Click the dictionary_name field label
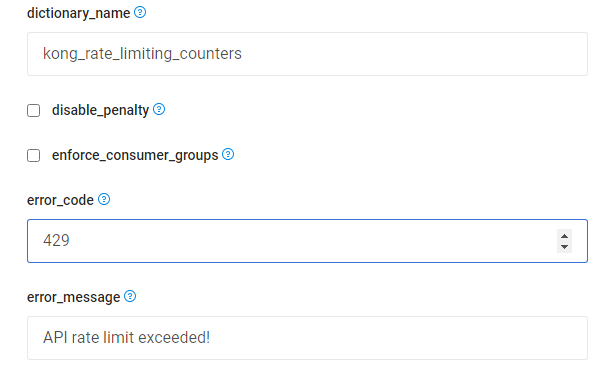The height and width of the screenshot is (369, 598). pyautogui.click(x=79, y=13)
